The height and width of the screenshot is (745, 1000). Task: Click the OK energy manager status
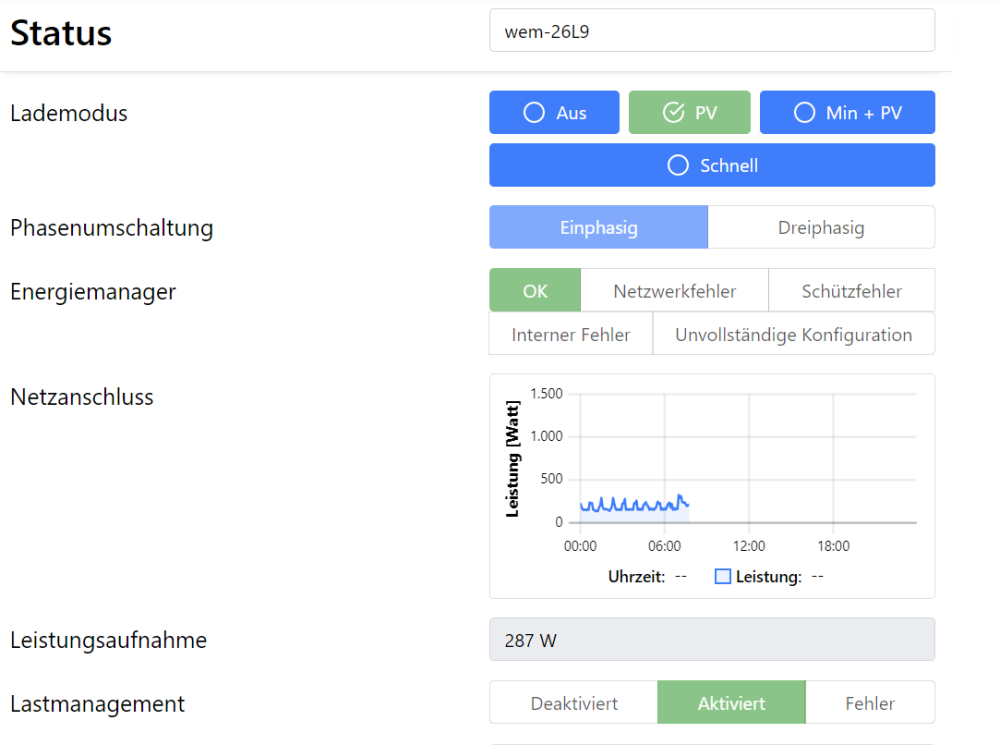pyautogui.click(x=535, y=291)
